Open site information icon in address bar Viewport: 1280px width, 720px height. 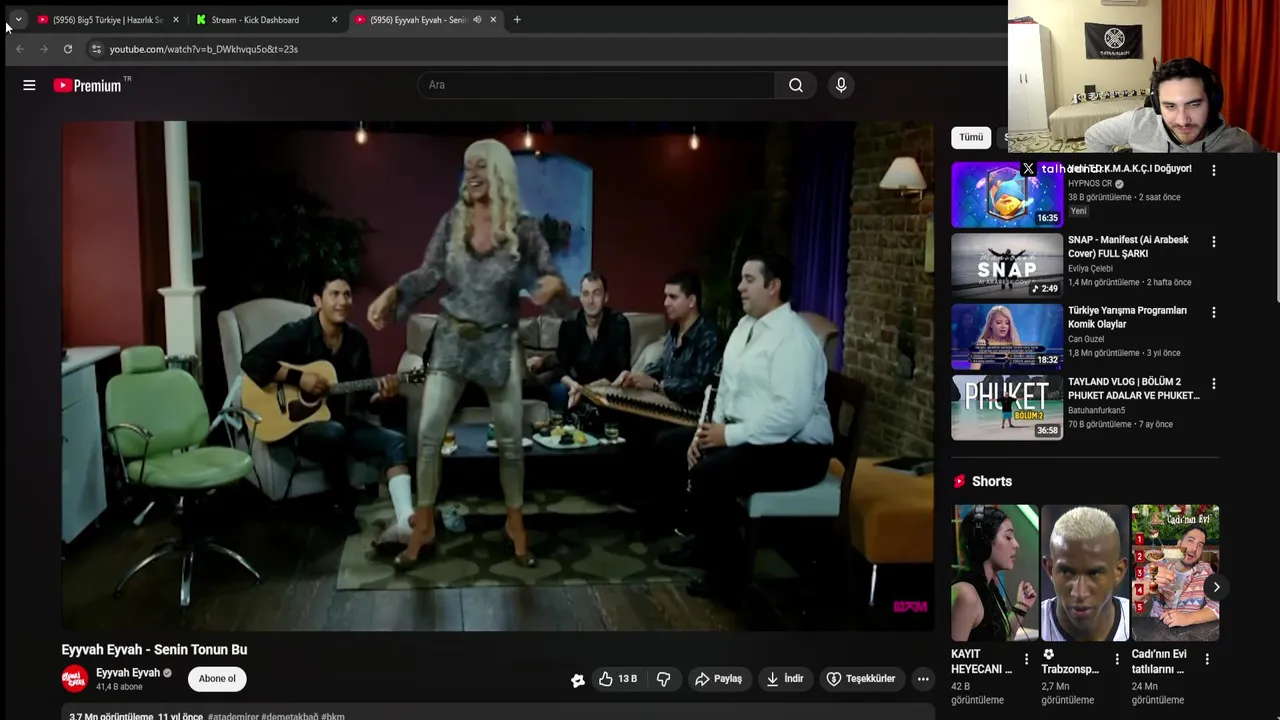[96, 49]
